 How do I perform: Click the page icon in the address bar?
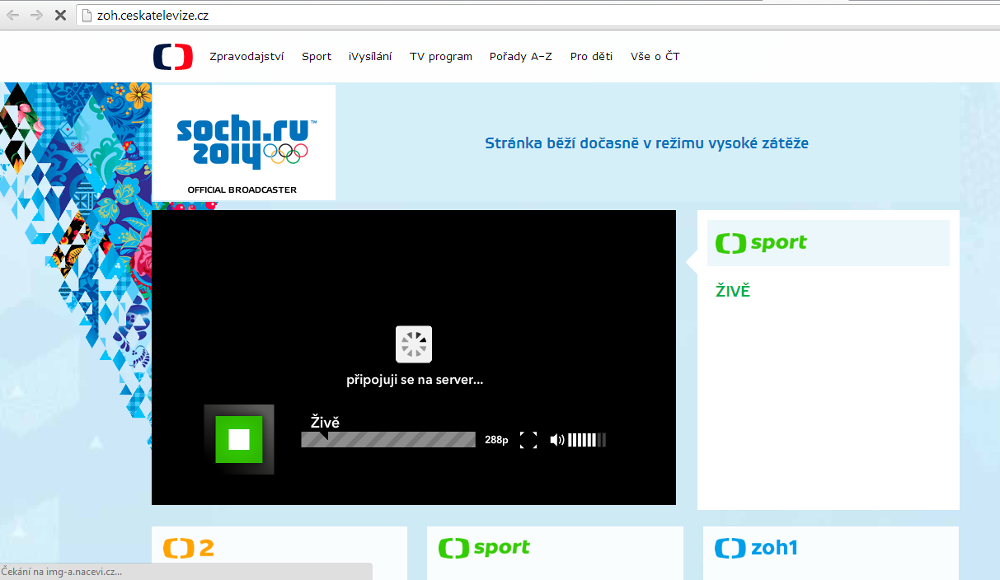tap(87, 15)
